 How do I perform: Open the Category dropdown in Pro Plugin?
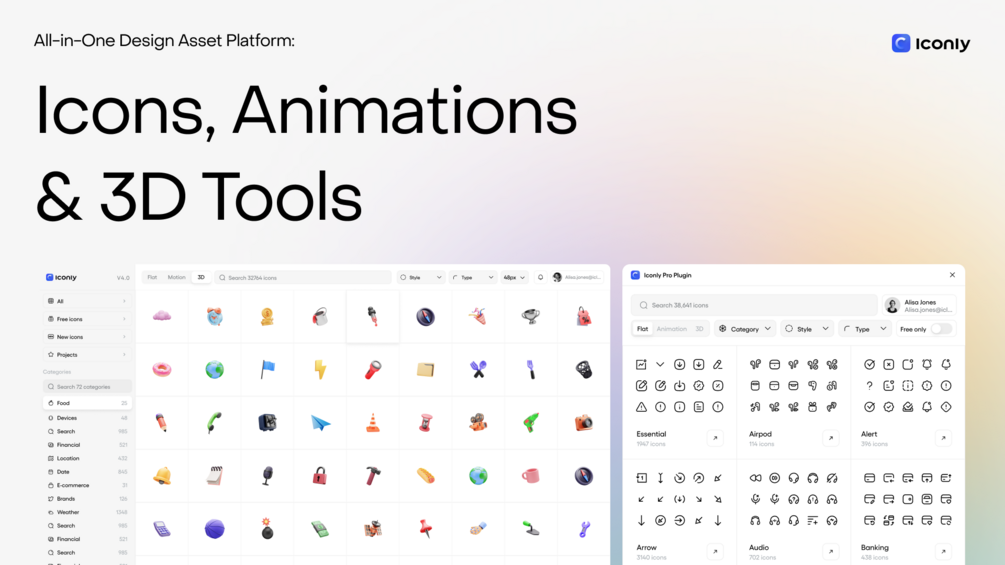click(745, 329)
